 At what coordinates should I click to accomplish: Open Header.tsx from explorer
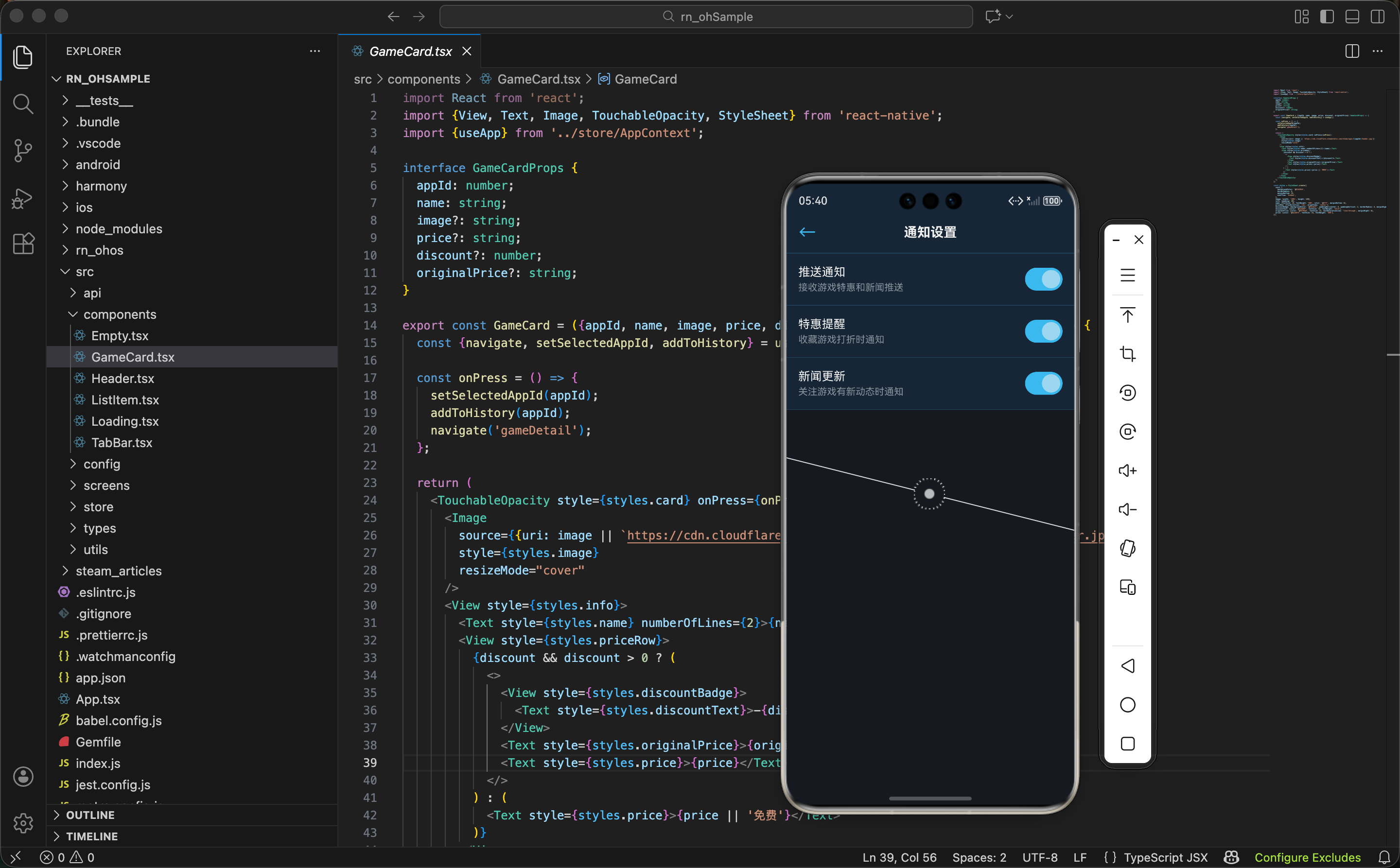[122, 378]
